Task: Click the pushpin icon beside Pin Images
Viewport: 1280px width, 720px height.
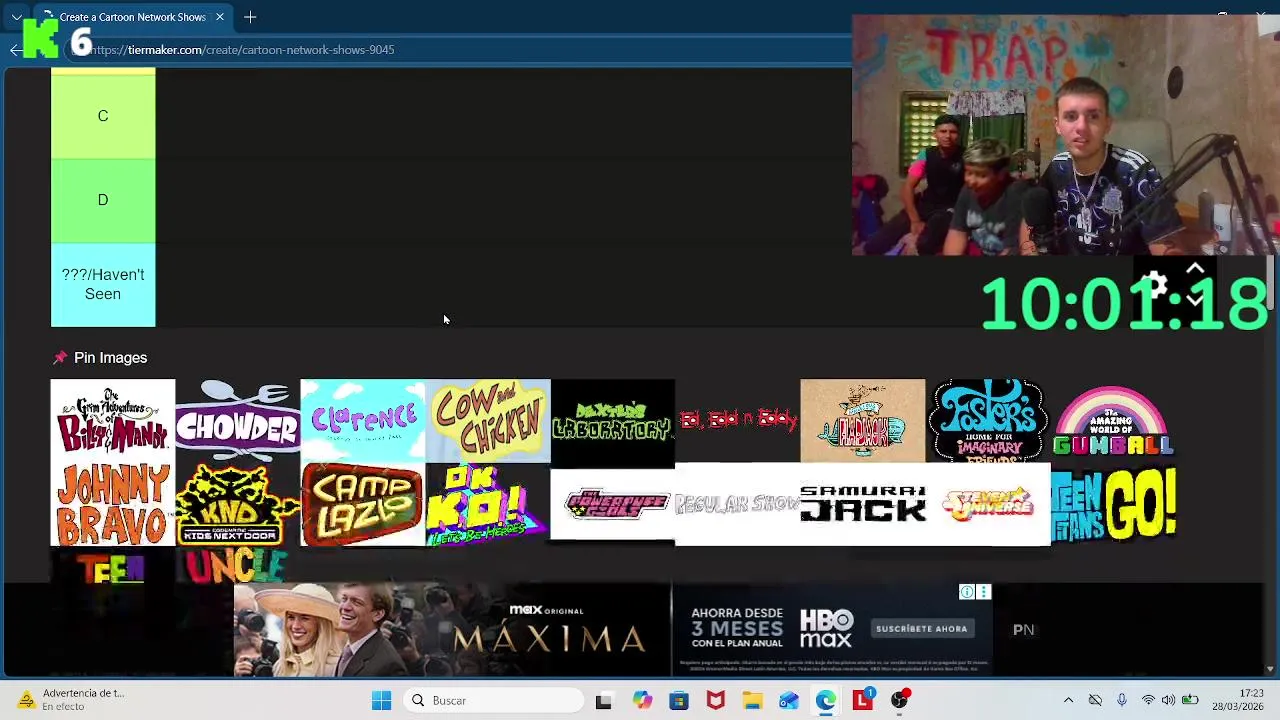Action: (60, 358)
